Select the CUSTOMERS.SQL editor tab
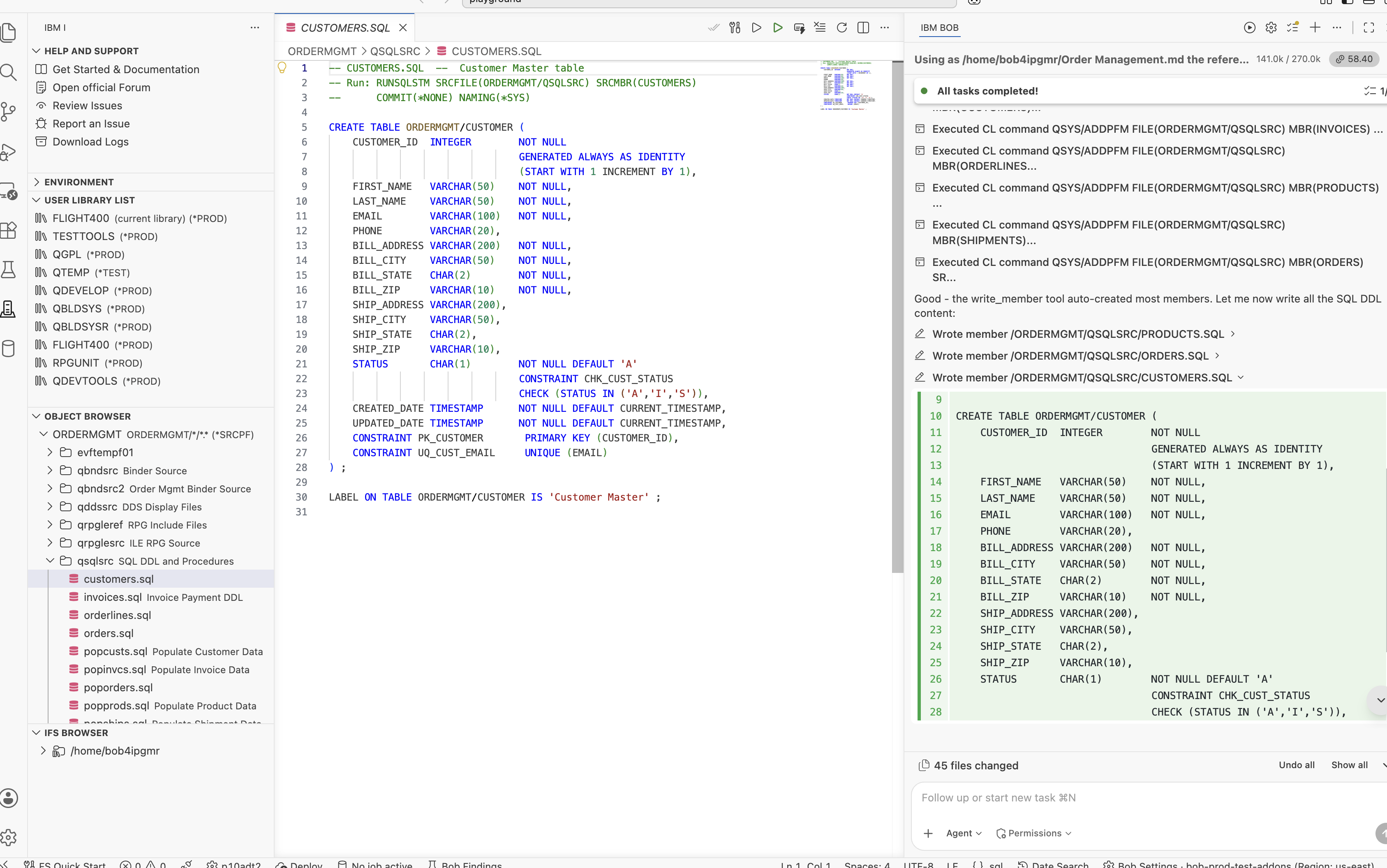1387x868 pixels. coord(344,28)
